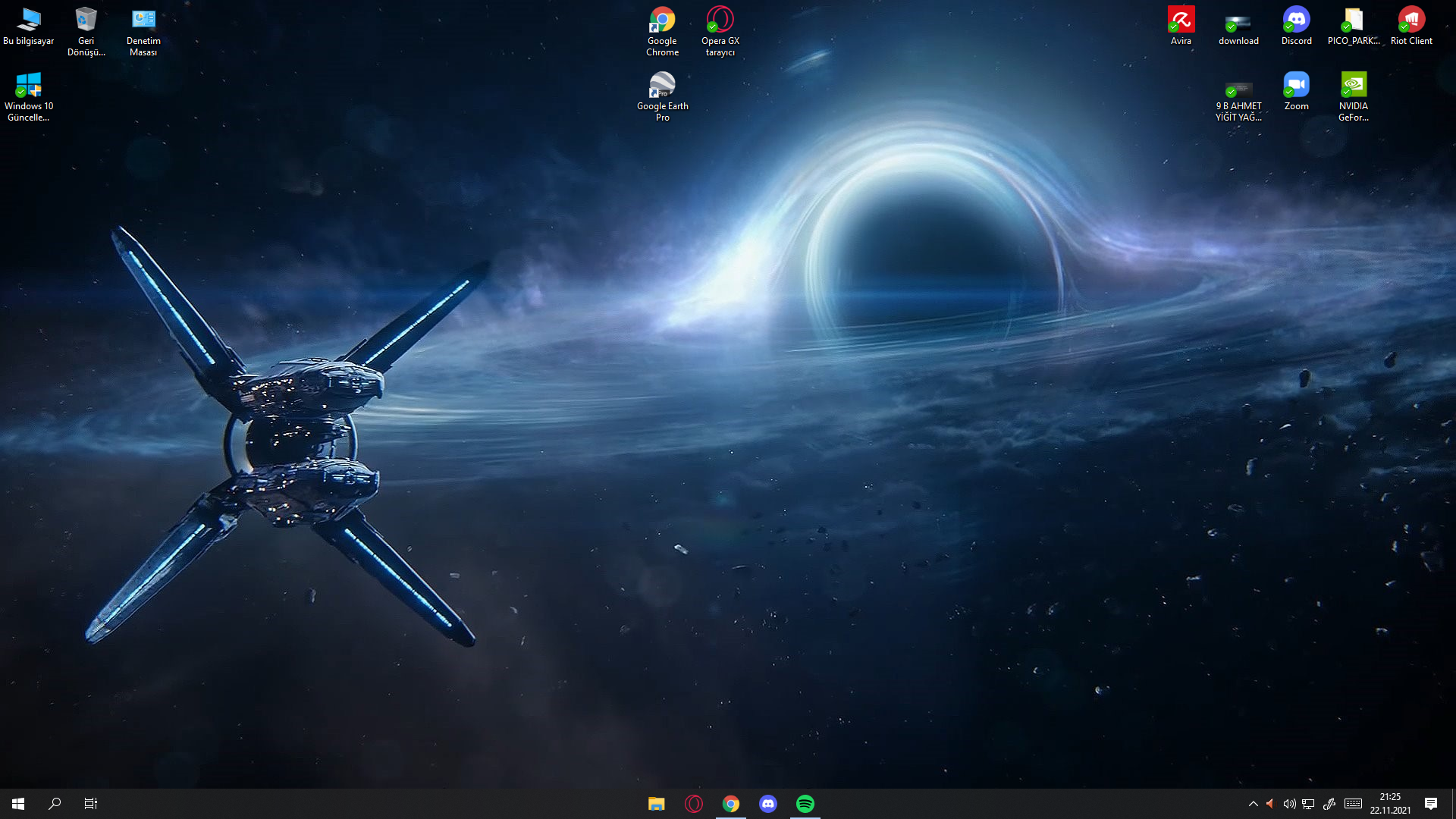Select the Opera GX tarayıcı desktop icon
Image resolution: width=1456 pixels, height=819 pixels.
click(x=720, y=20)
